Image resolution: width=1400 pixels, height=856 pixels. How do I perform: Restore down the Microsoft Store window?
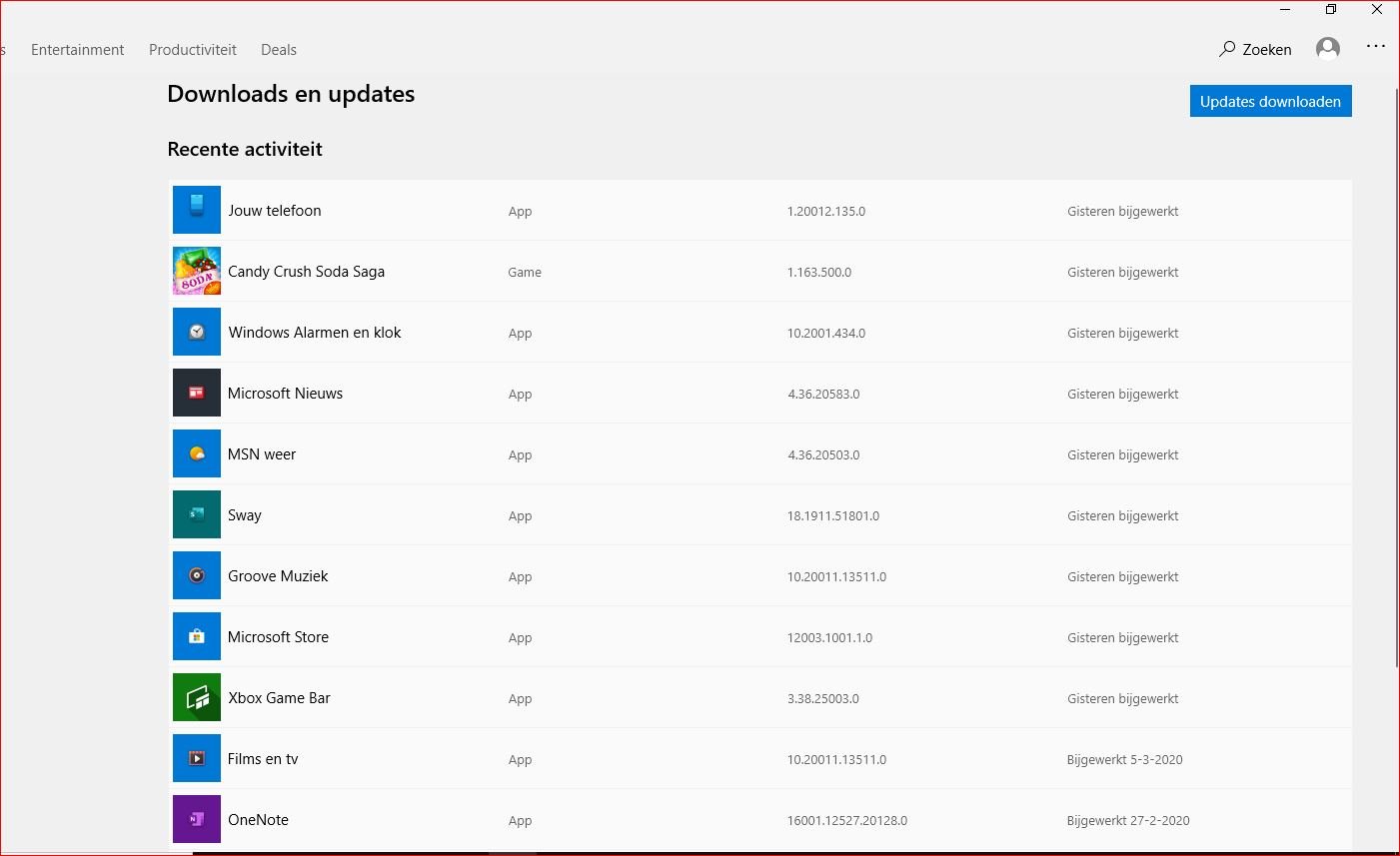[1331, 10]
